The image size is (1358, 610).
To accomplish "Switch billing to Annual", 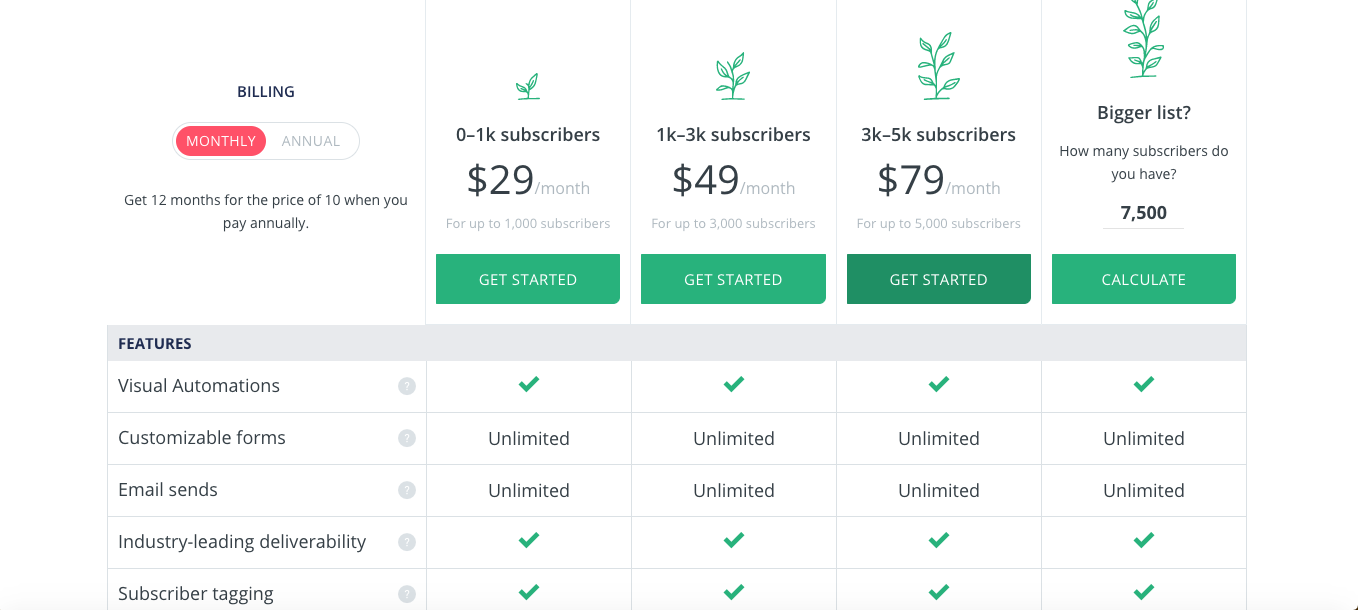I will click(x=311, y=141).
